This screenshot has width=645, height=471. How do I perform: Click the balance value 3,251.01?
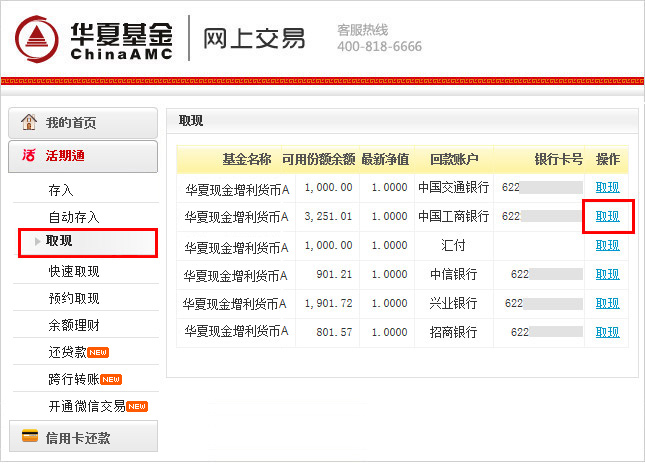pyautogui.click(x=328, y=216)
